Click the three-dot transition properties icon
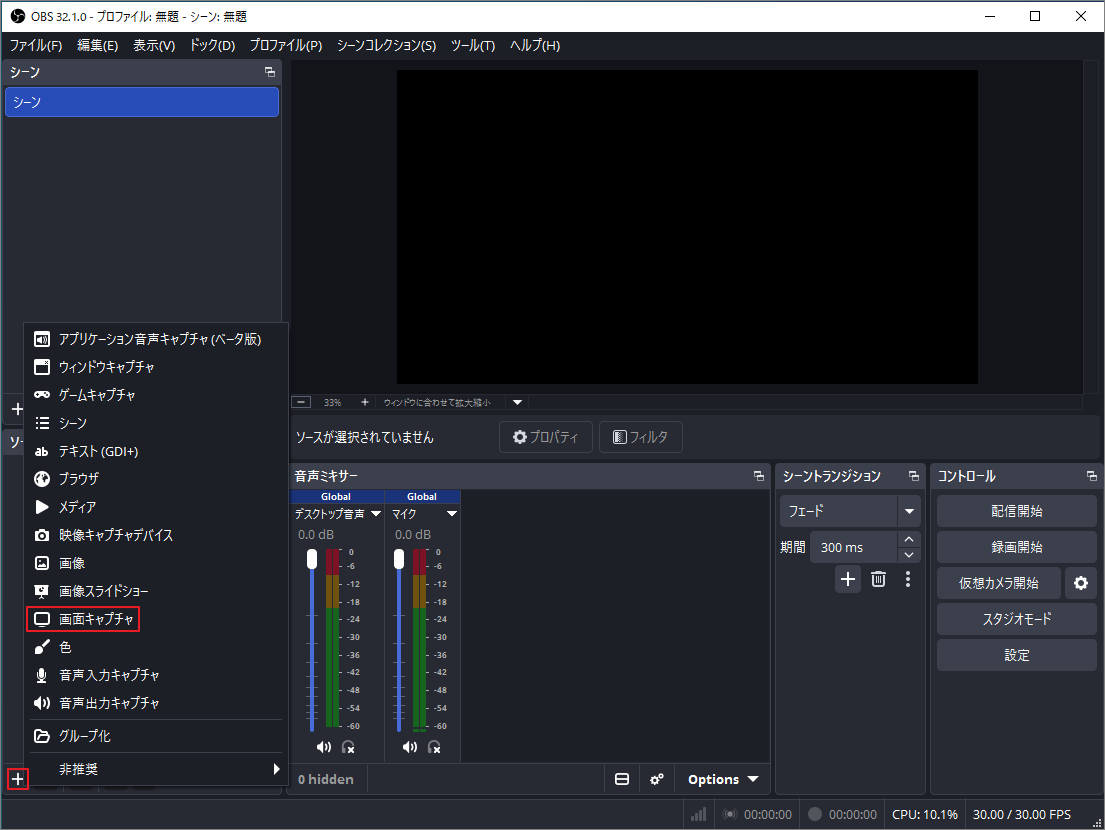This screenshot has height=830, width=1105. pyautogui.click(x=907, y=579)
